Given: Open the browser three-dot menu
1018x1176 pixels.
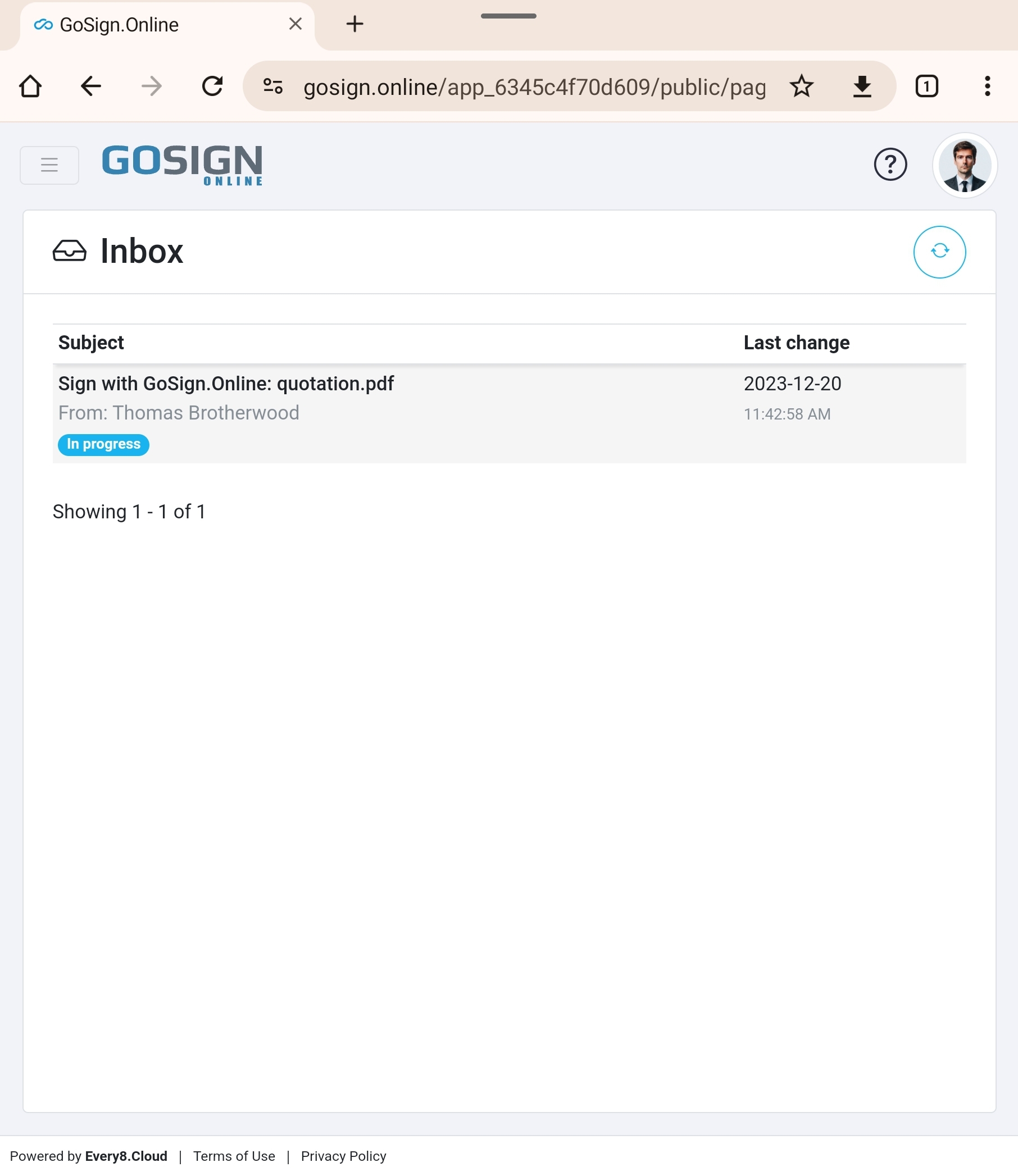Looking at the screenshot, I should (987, 86).
